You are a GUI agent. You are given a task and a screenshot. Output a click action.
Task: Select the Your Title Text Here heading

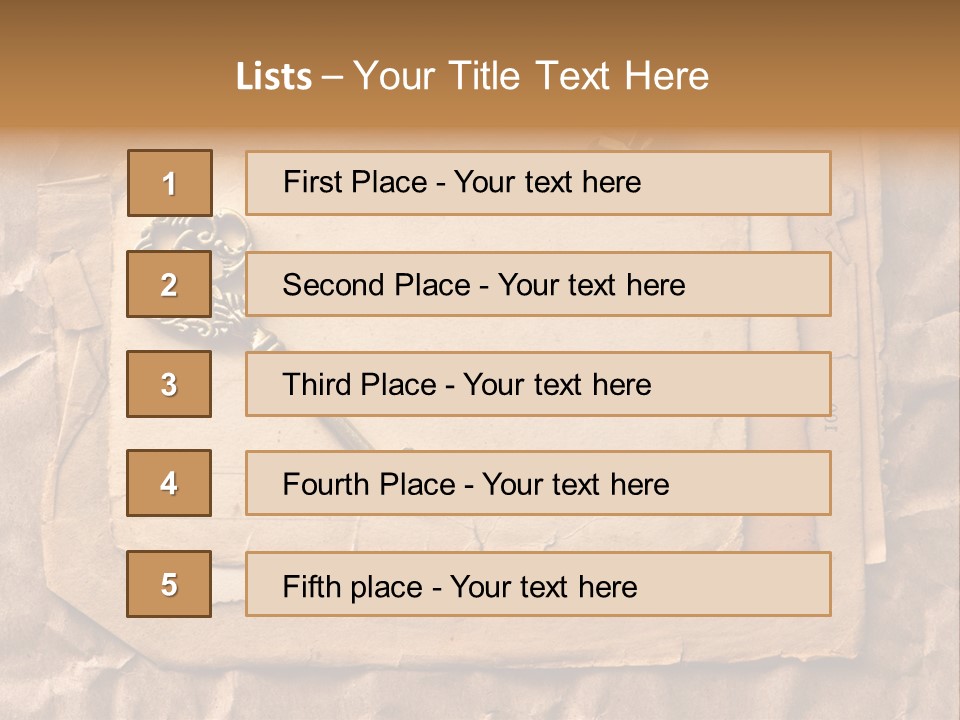(x=531, y=77)
